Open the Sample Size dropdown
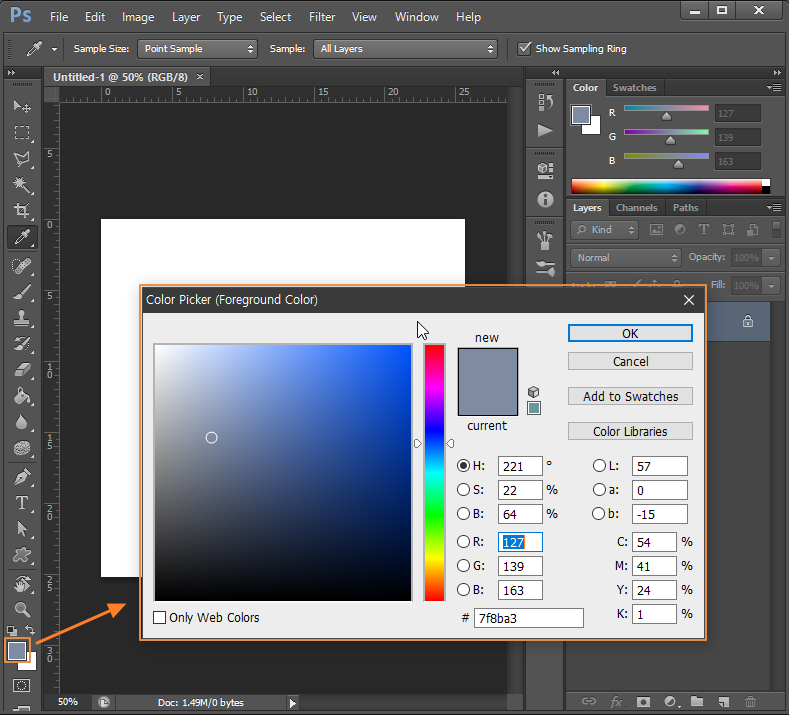 [197, 49]
